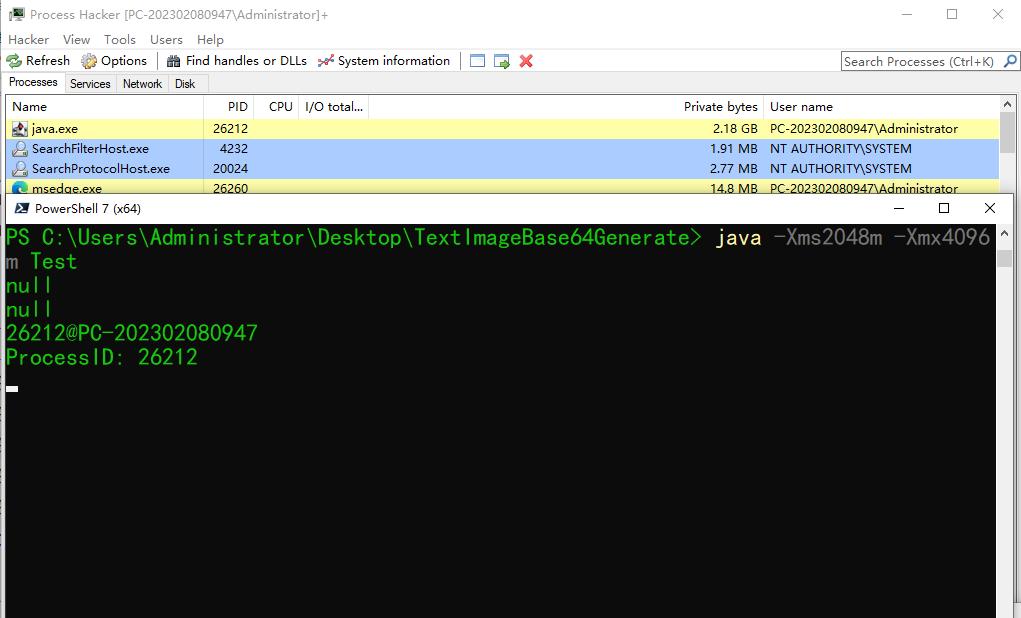This screenshot has height=618, width=1021.
Task: Sort processes by the PID column
Action: click(x=237, y=107)
